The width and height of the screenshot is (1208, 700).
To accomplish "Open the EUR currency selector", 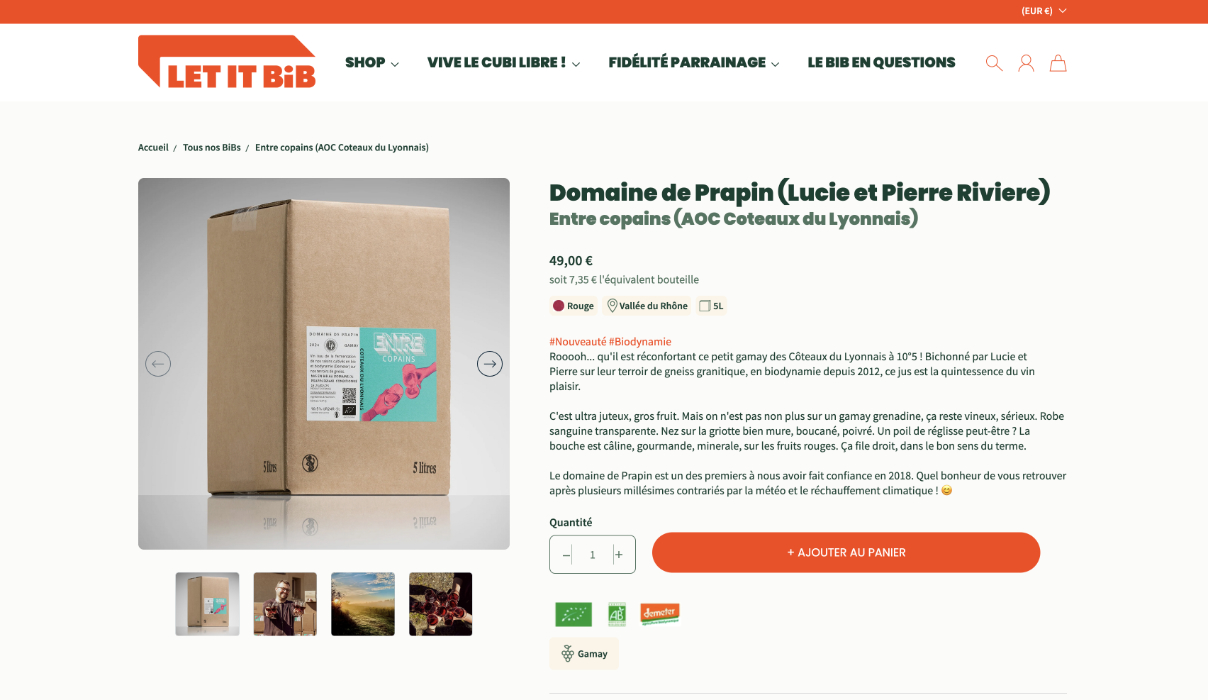I will [x=1044, y=11].
